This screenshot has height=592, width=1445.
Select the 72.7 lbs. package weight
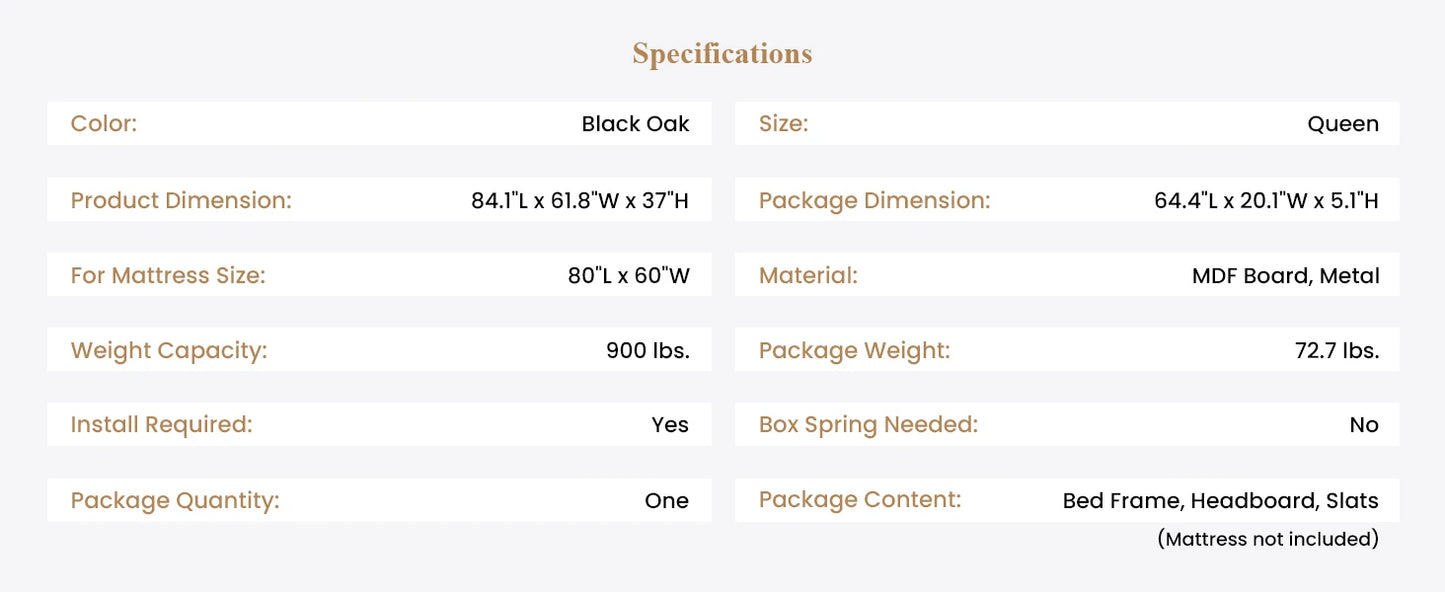coord(1336,351)
